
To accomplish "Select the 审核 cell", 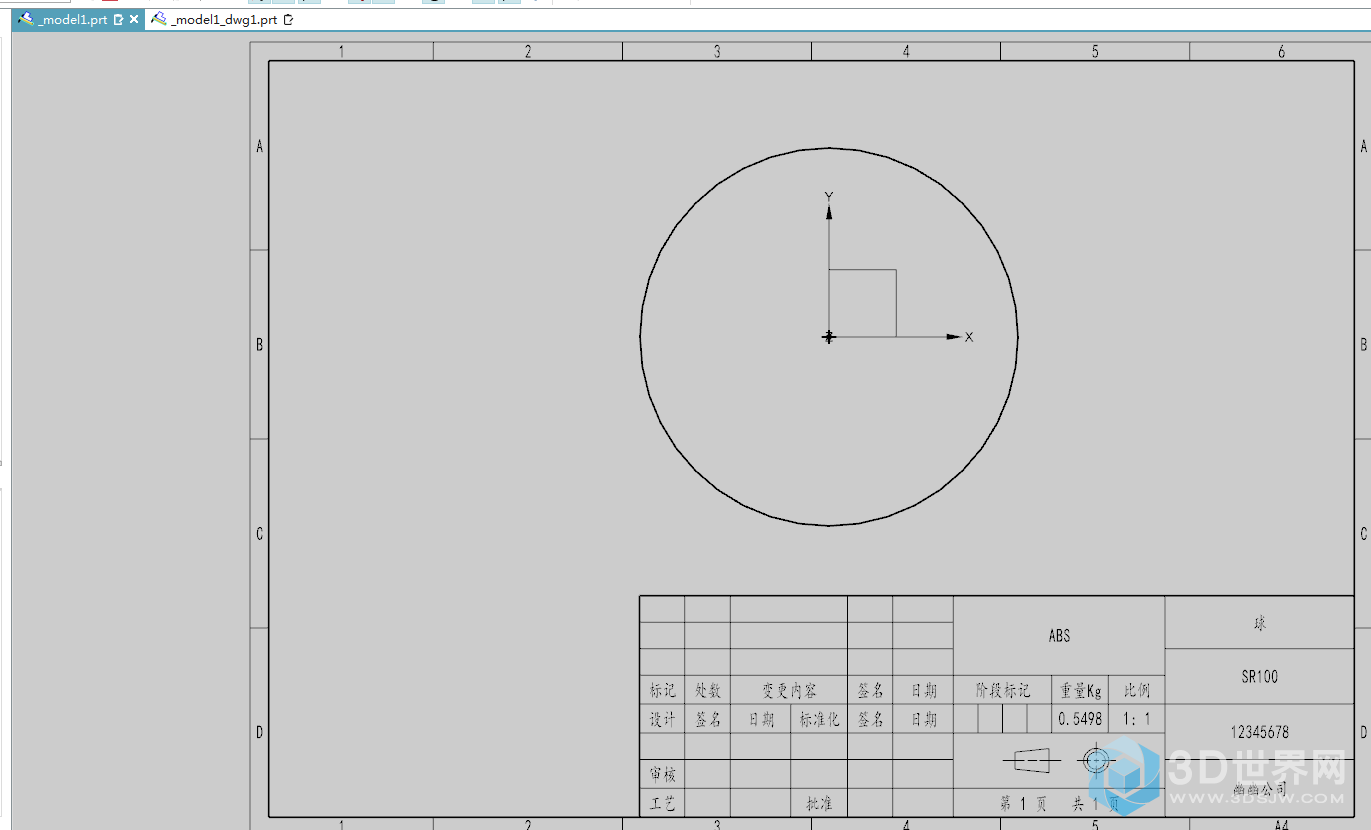I will [662, 774].
